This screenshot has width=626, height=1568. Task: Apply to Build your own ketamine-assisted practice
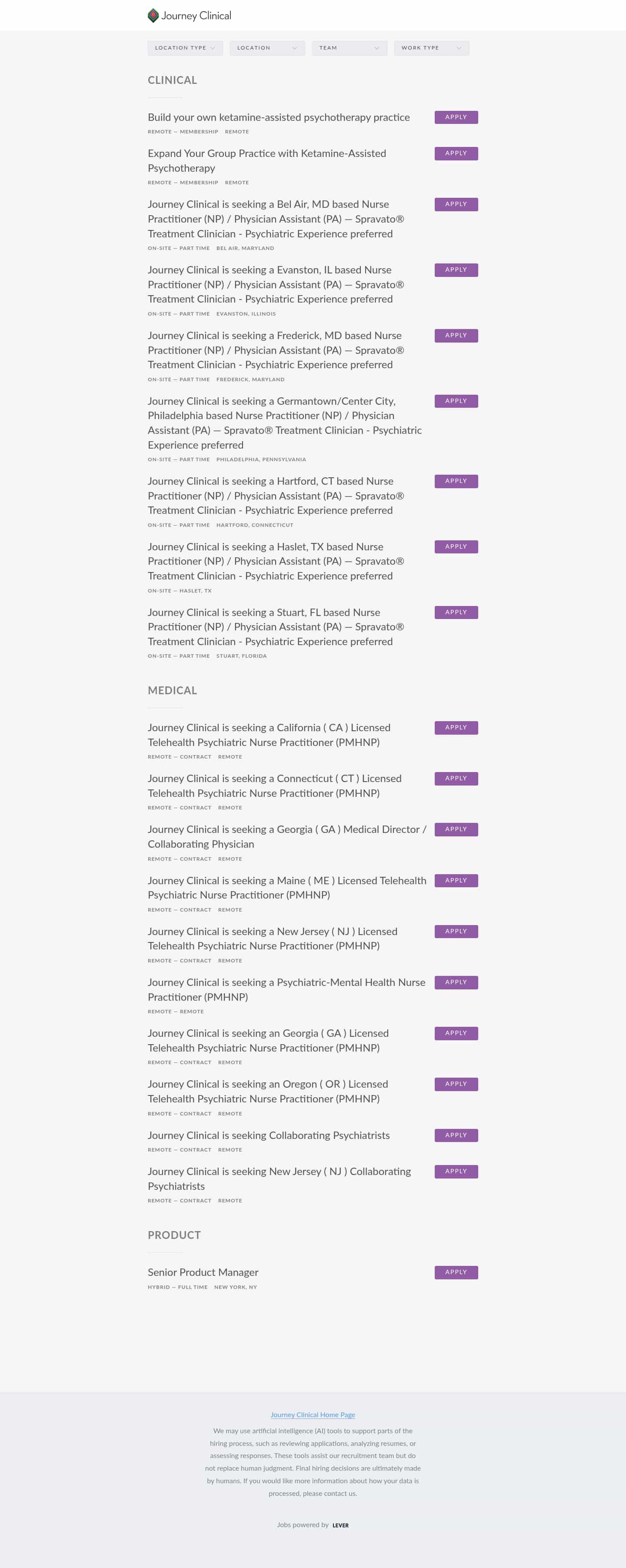pyautogui.click(x=456, y=117)
